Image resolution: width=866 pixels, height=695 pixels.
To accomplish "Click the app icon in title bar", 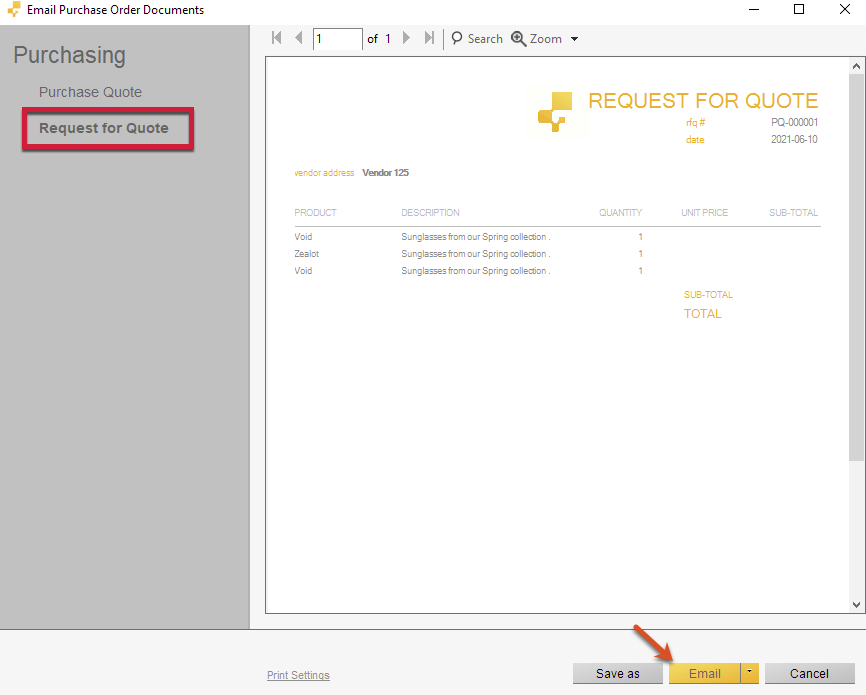I will point(14,9).
